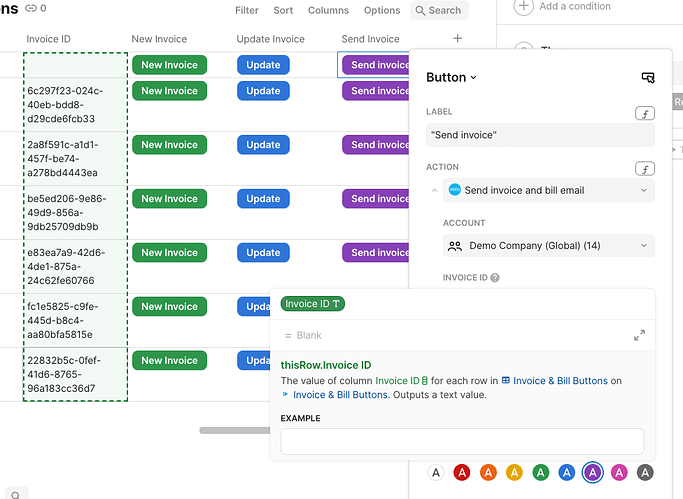Viewport: 683px width, 499px height.
Task: Toggle formula mode for LABEL field
Action: point(645,114)
